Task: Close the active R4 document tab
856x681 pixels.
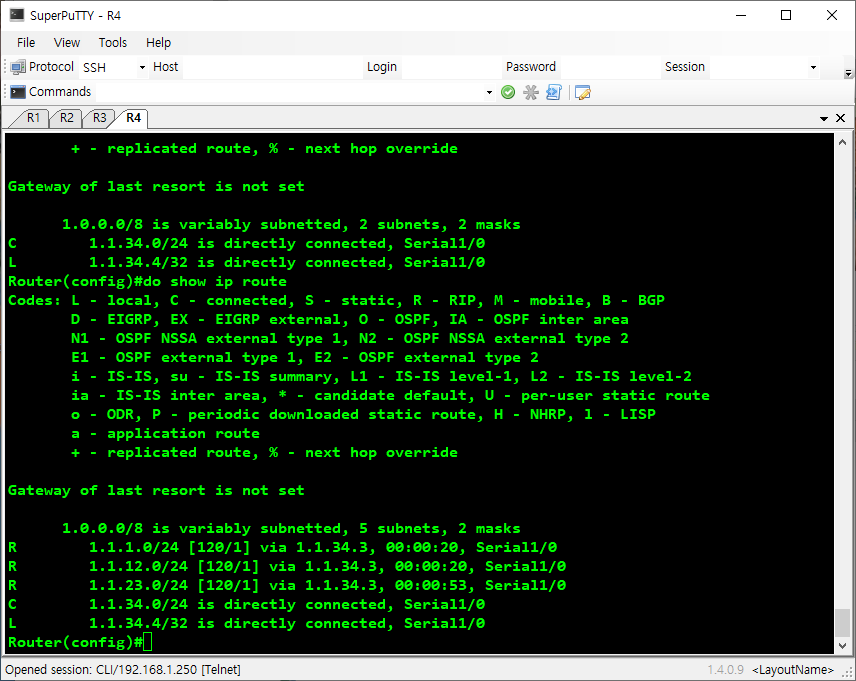Action: (841, 118)
